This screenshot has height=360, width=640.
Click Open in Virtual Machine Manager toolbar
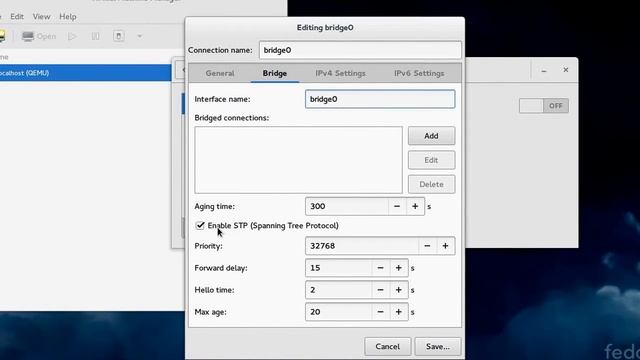pyautogui.click(x=39, y=36)
